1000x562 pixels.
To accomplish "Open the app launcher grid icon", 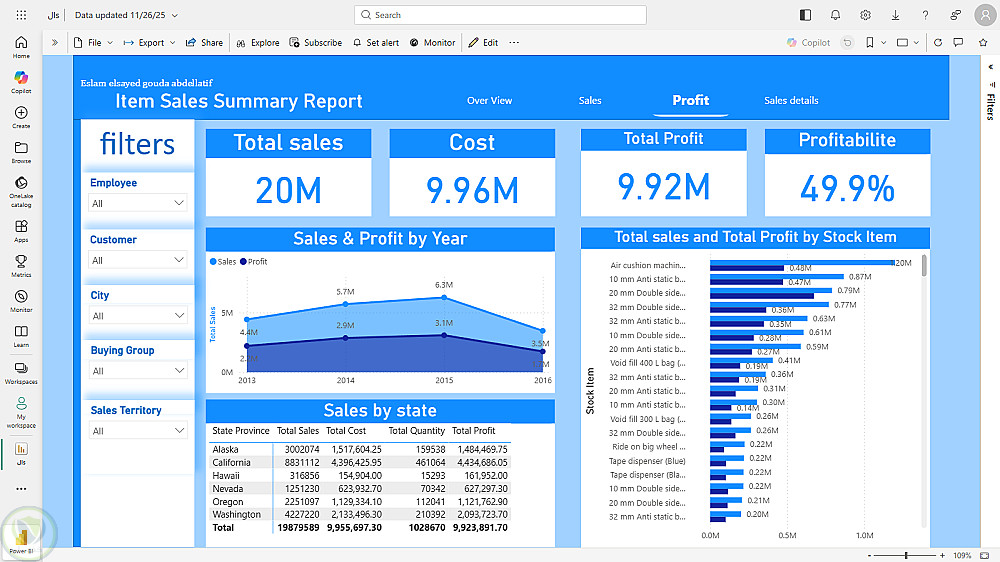I will pyautogui.click(x=21, y=15).
